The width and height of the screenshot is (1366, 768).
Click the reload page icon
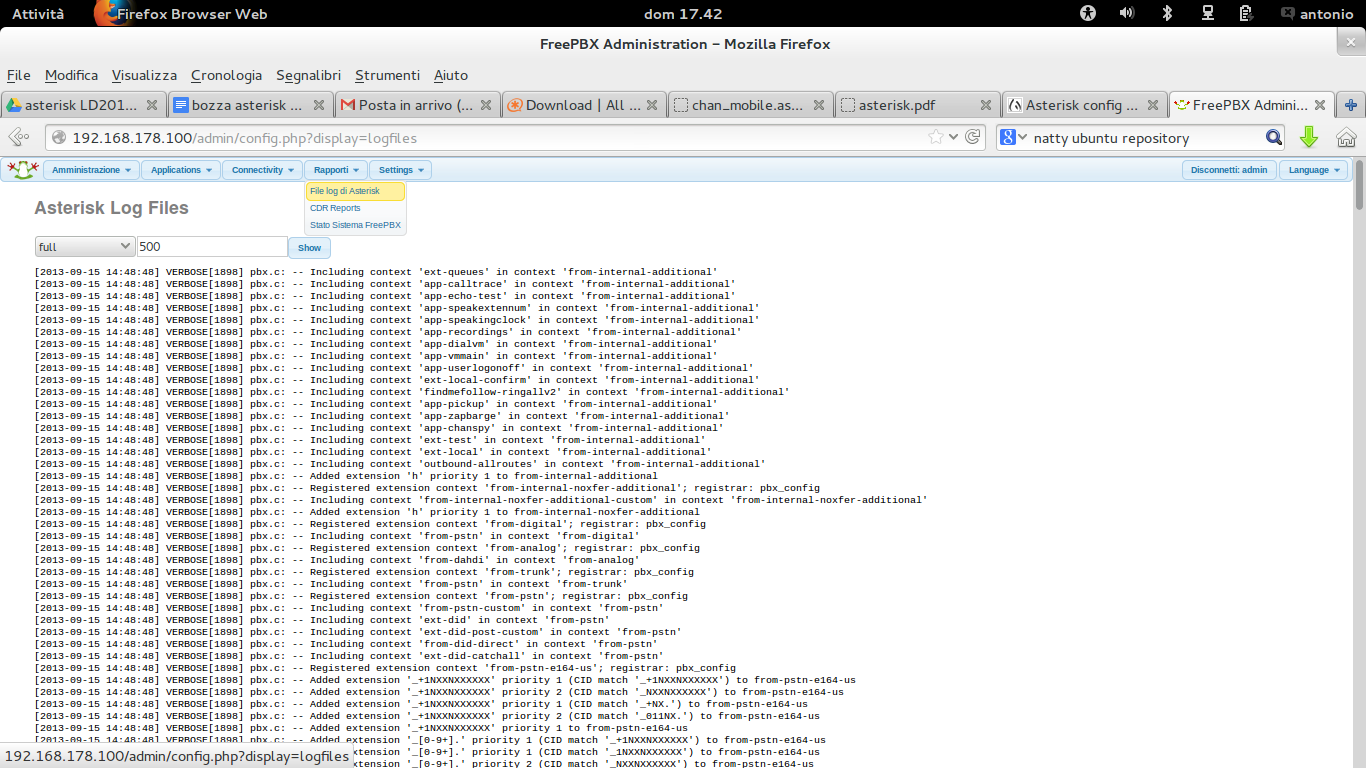[972, 137]
